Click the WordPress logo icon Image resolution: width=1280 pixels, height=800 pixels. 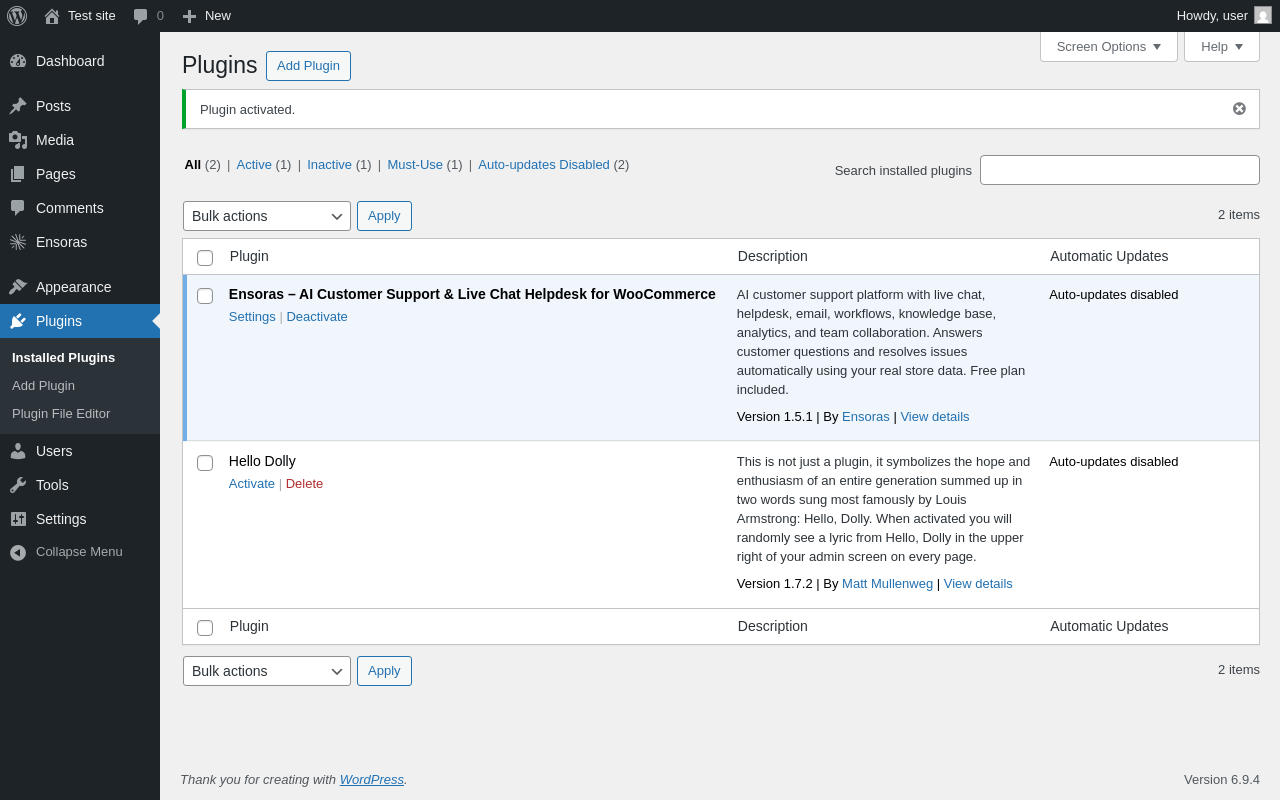(x=17, y=16)
